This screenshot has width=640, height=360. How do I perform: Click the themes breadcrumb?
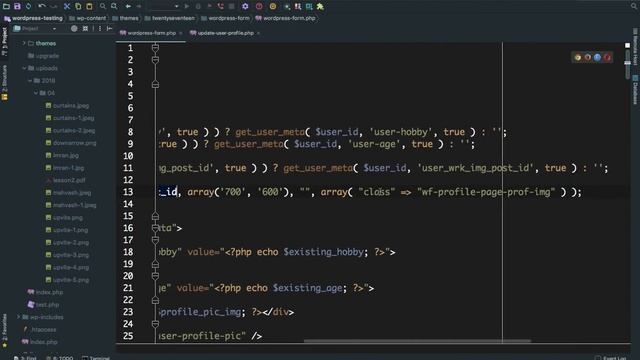pyautogui.click(x=125, y=18)
